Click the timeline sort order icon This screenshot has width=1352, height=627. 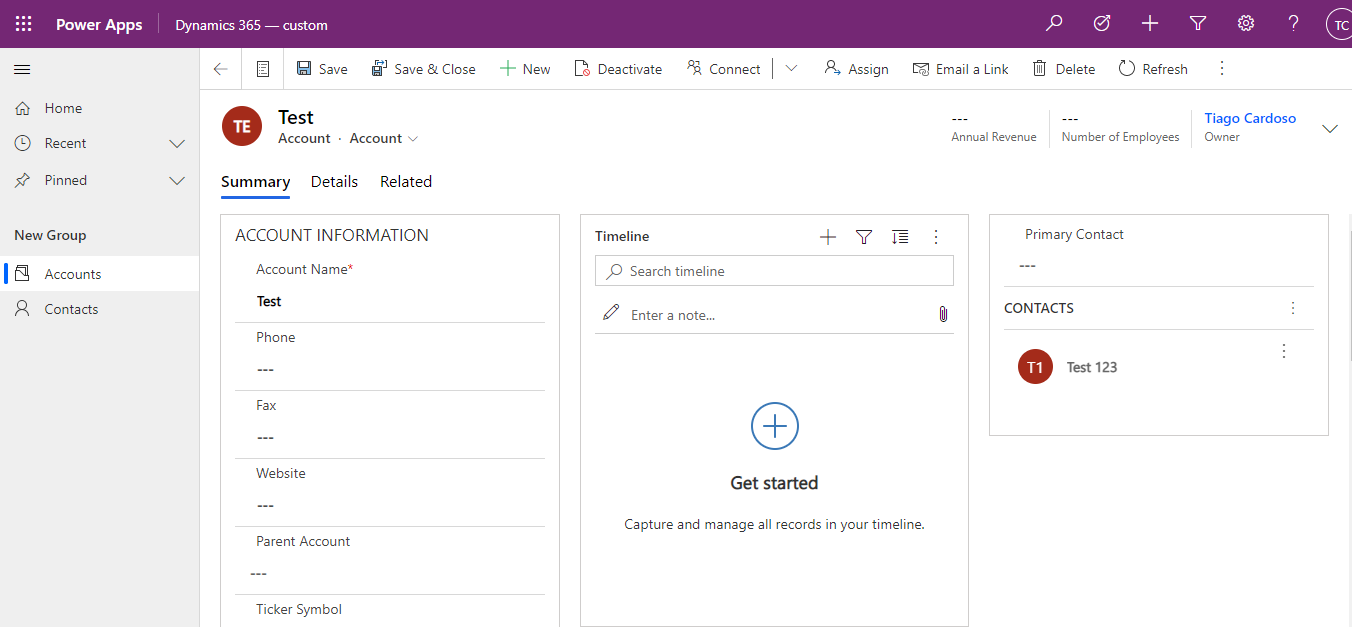pyautogui.click(x=900, y=237)
